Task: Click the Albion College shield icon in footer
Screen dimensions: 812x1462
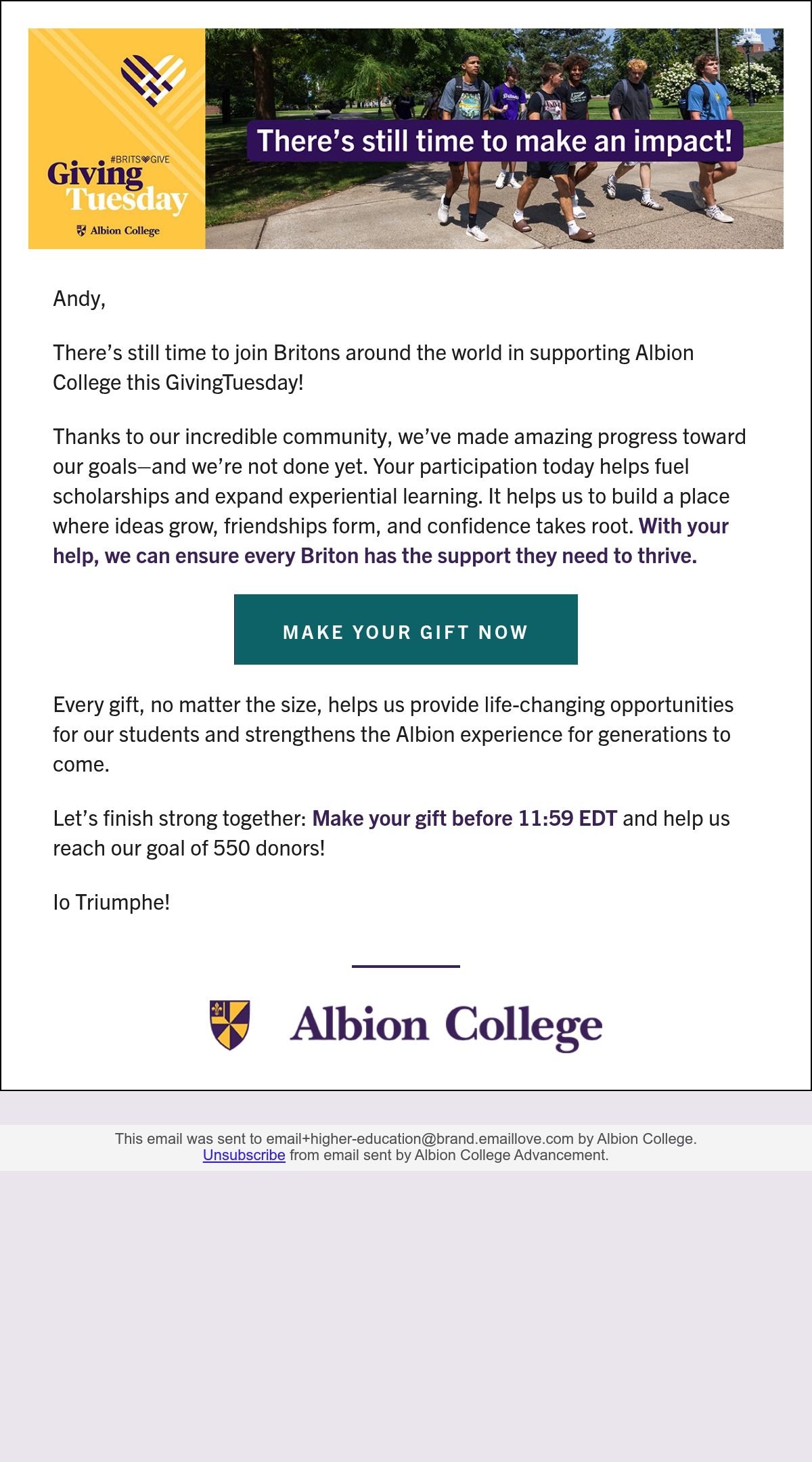Action: coord(230,1025)
